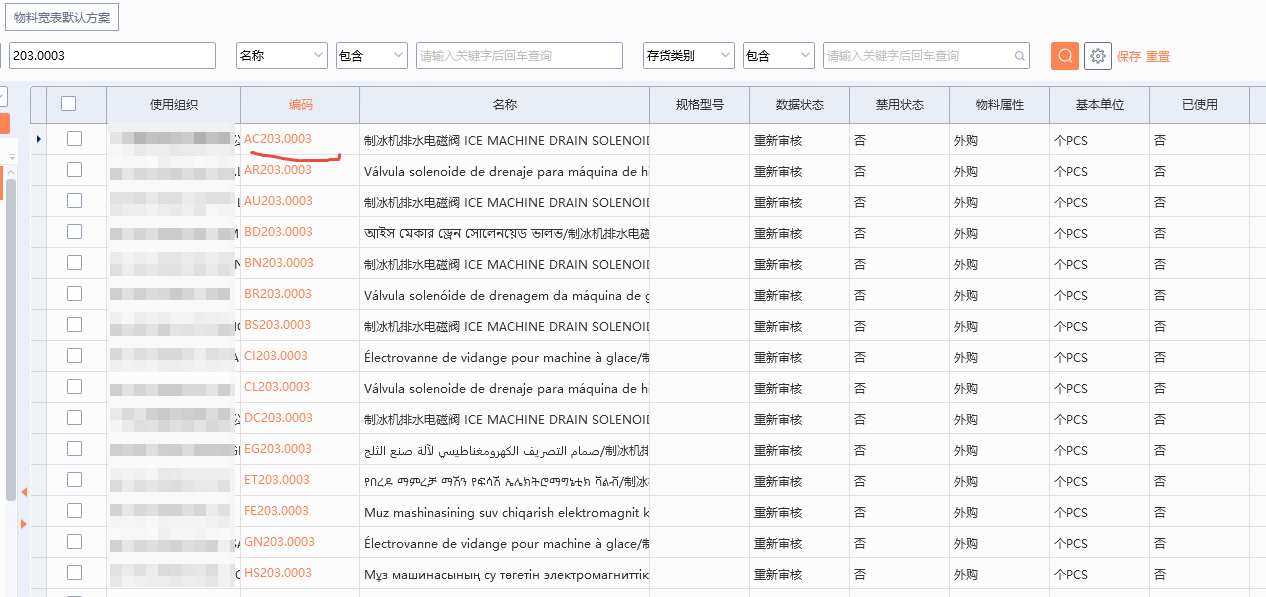Click the 禁用状态 column header
Image resolution: width=1266 pixels, height=597 pixels.
pyautogui.click(x=899, y=104)
